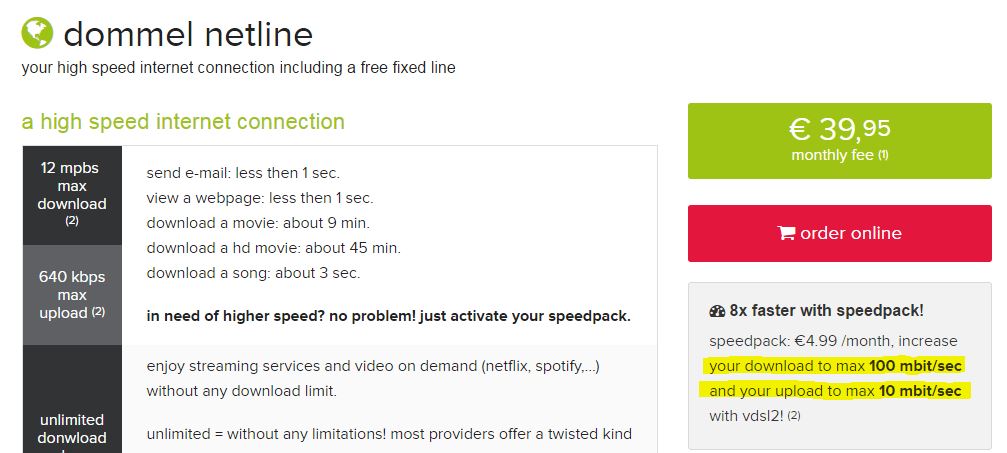
Task: Click the speedometer icon next to speedpack heading
Action: (716, 311)
